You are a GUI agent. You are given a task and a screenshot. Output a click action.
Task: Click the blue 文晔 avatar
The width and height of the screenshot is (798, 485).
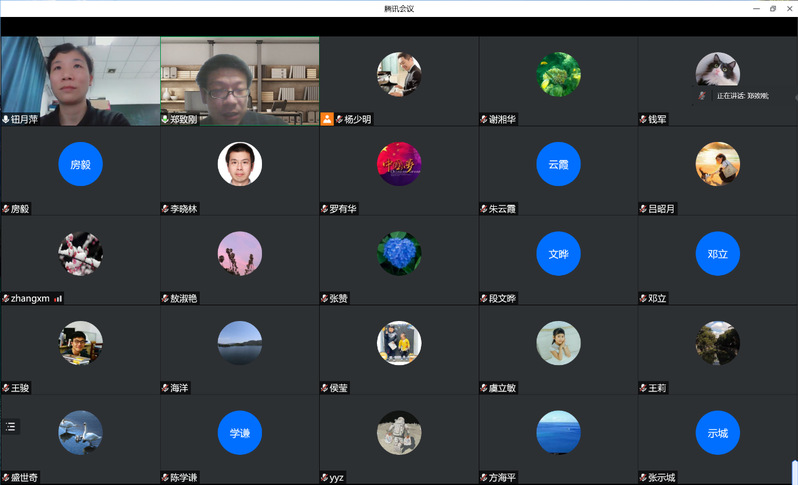pos(558,254)
